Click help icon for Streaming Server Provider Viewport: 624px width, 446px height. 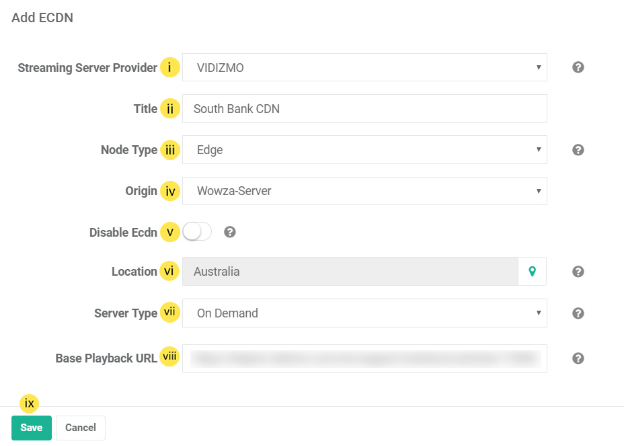point(578,68)
